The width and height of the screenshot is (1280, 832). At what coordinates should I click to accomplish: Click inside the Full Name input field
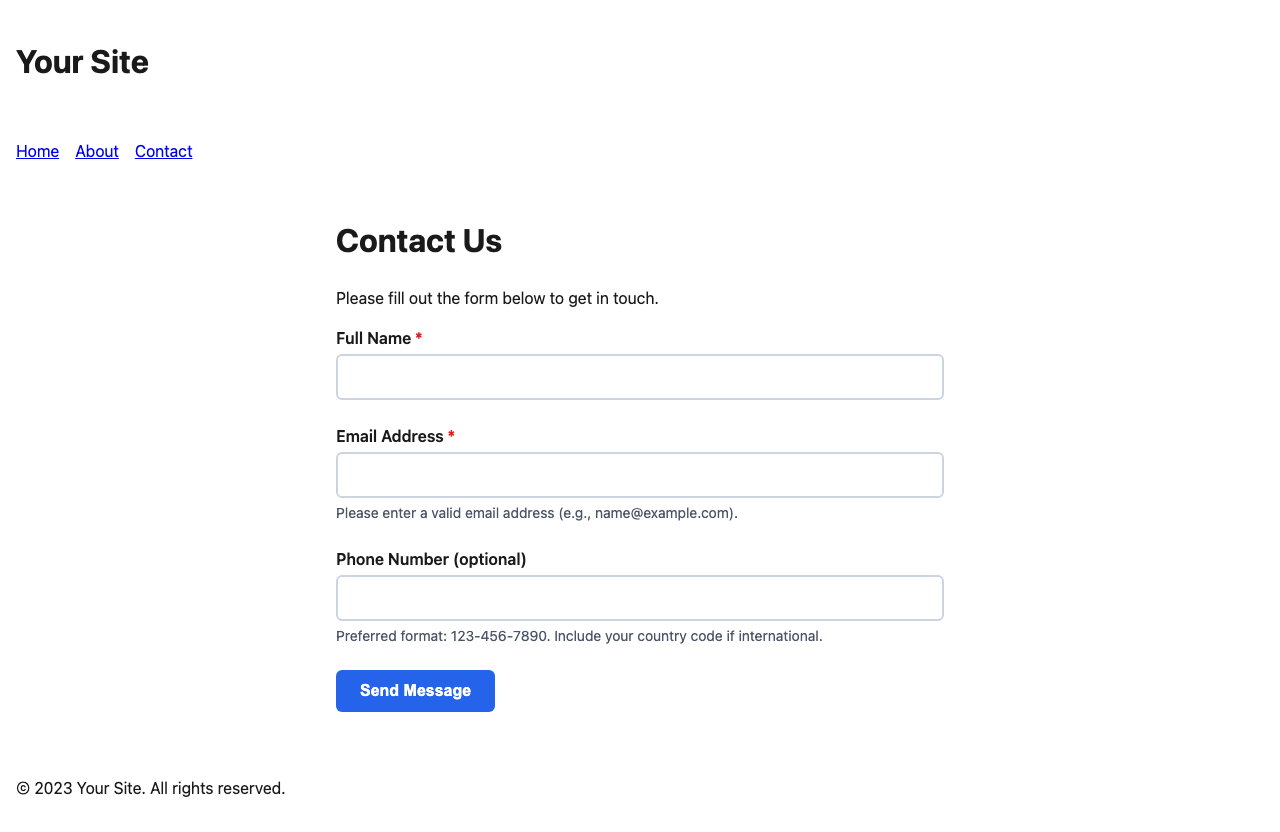click(x=639, y=377)
